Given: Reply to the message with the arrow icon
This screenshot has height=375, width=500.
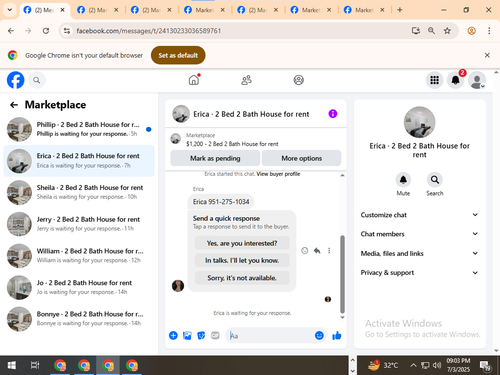Looking at the screenshot, I should (317, 251).
